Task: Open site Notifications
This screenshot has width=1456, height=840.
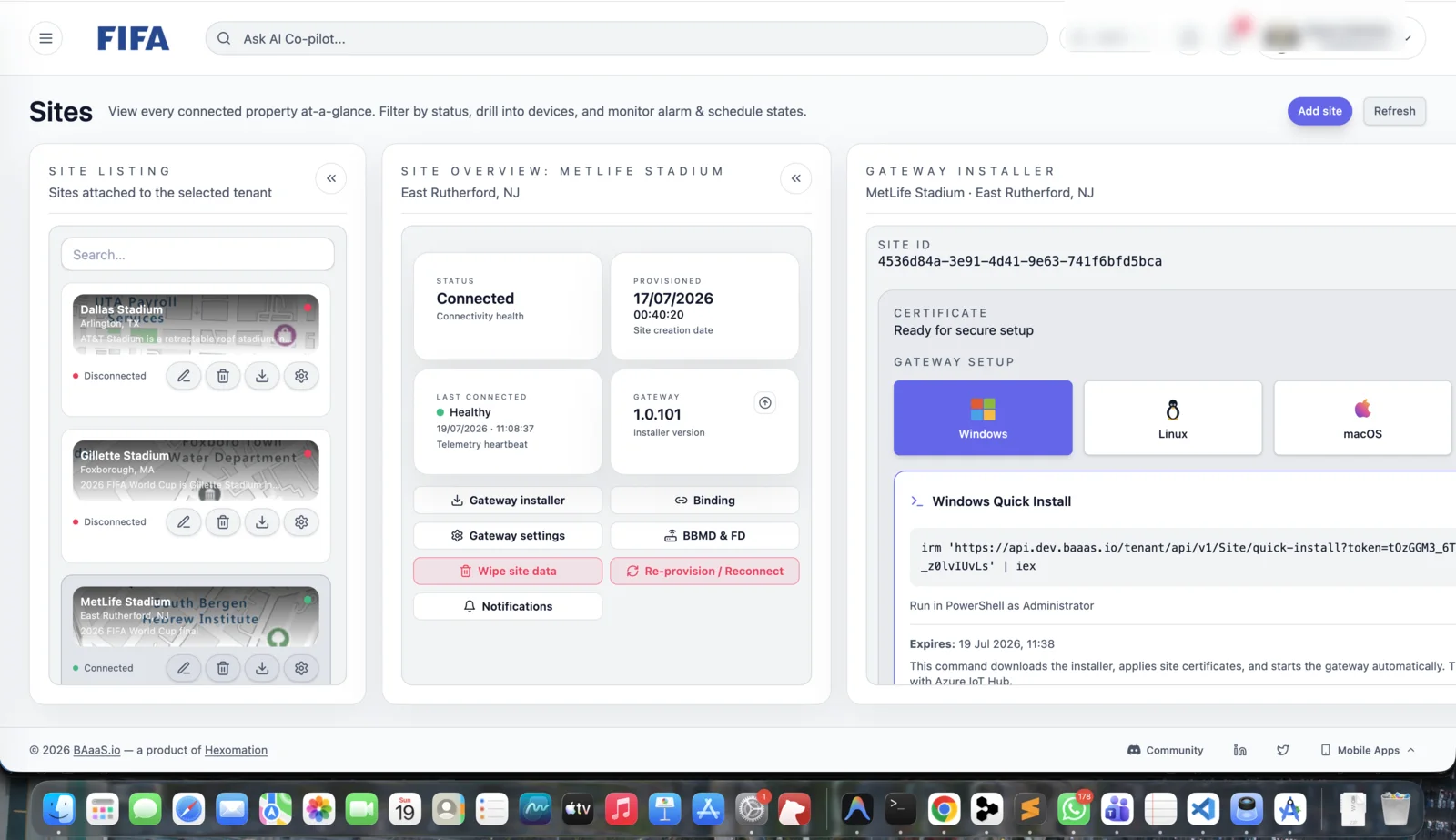Action: pyautogui.click(x=508, y=606)
